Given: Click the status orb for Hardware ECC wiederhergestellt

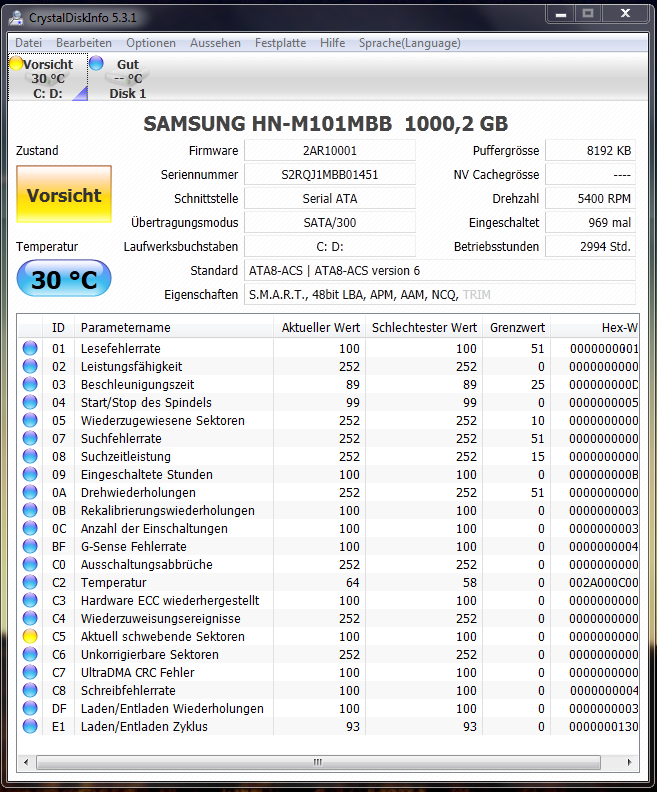Looking at the screenshot, I should click(x=30, y=601).
